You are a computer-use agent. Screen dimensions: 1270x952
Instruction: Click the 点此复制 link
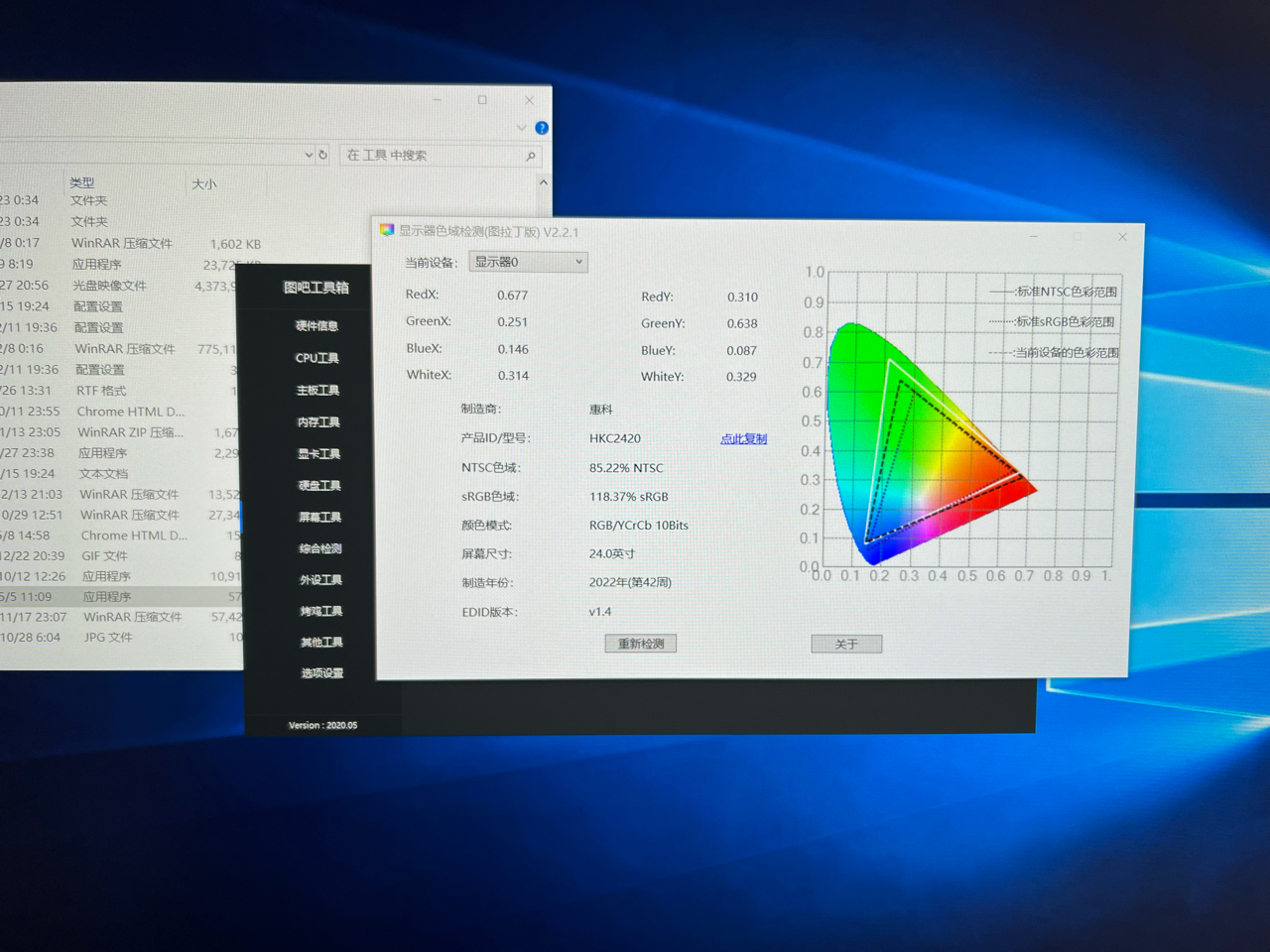pyautogui.click(x=743, y=438)
